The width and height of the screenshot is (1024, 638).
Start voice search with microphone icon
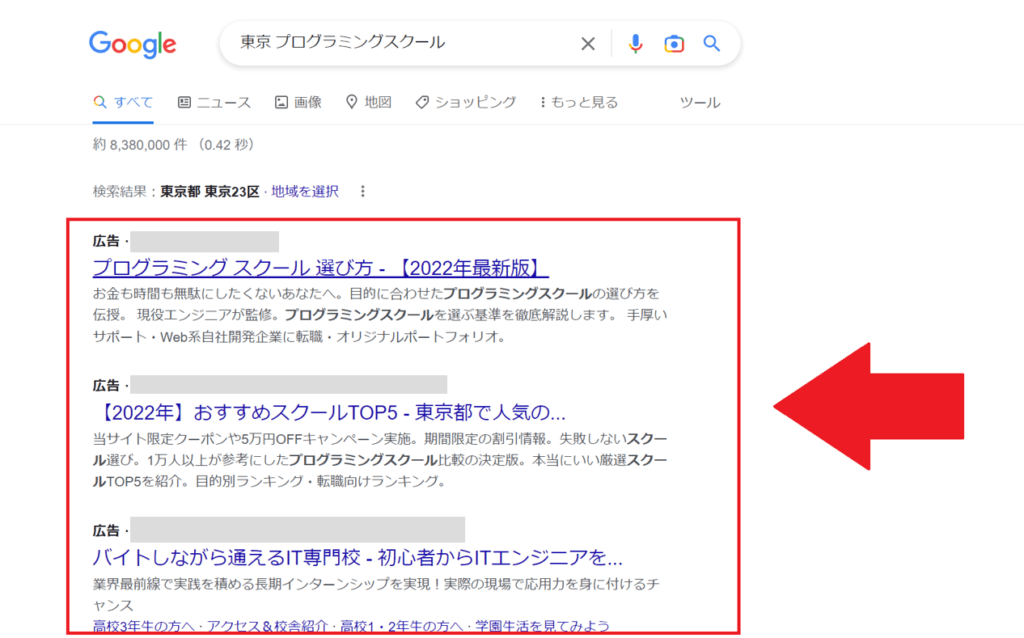click(635, 44)
